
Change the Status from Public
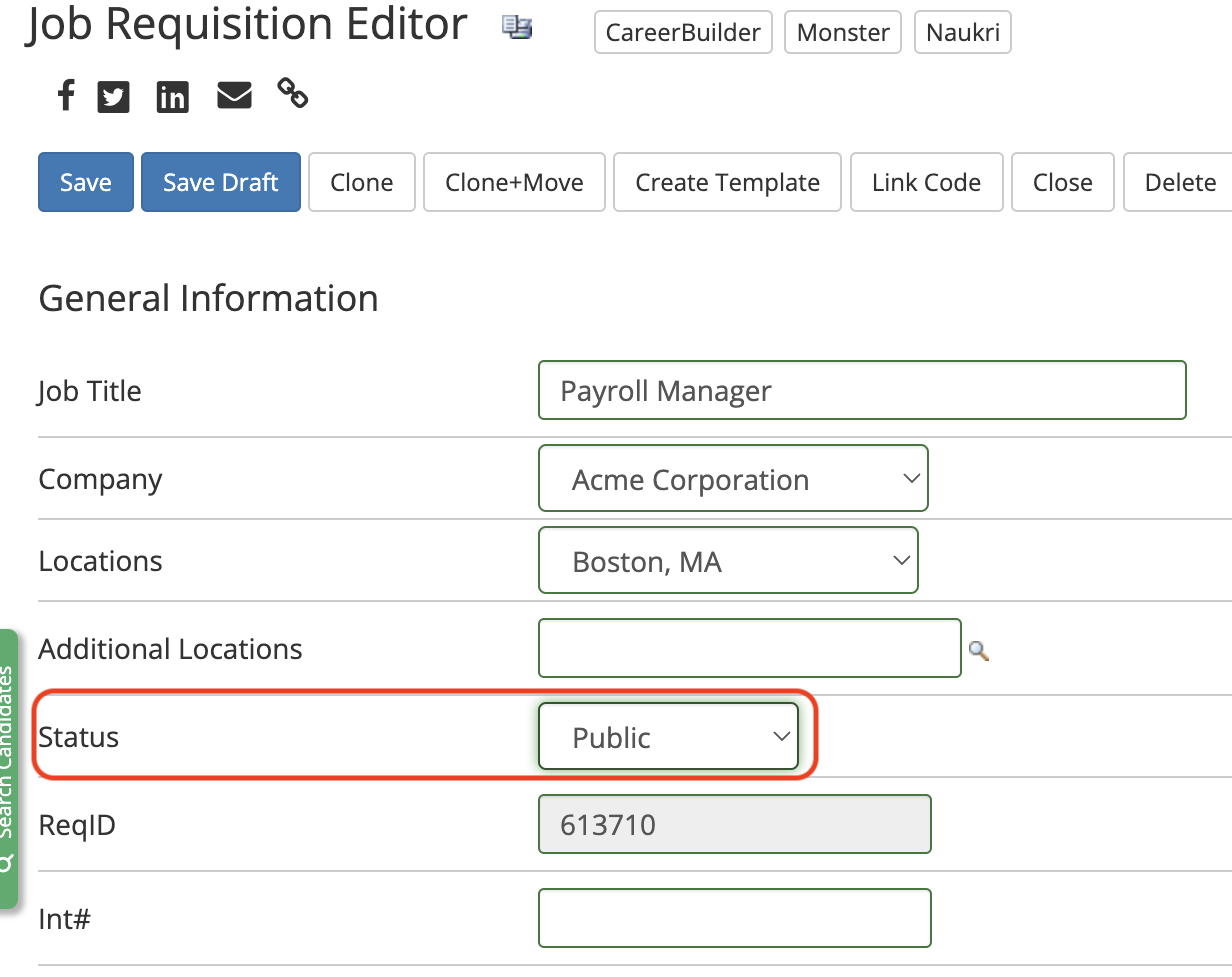(668, 736)
